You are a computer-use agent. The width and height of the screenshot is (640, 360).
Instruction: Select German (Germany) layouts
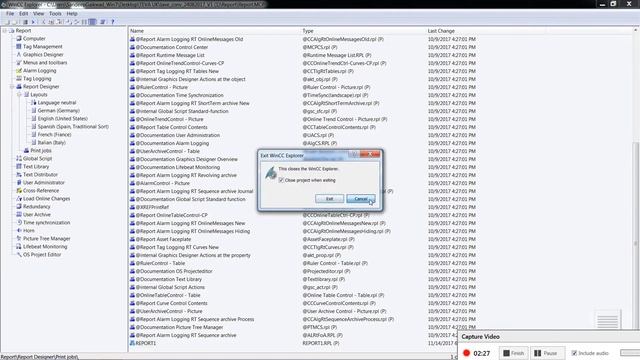(58, 111)
